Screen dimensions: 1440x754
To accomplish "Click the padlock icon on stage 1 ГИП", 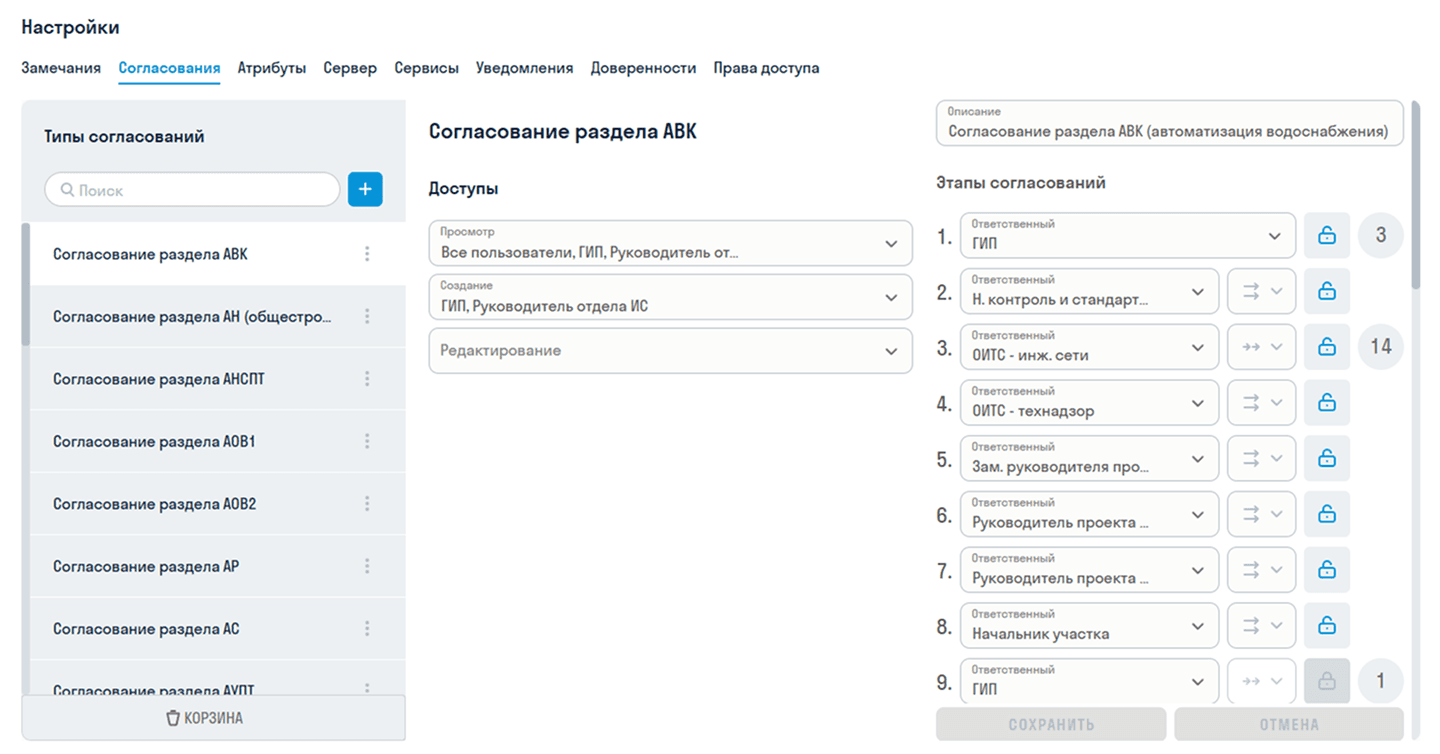I will [1327, 235].
